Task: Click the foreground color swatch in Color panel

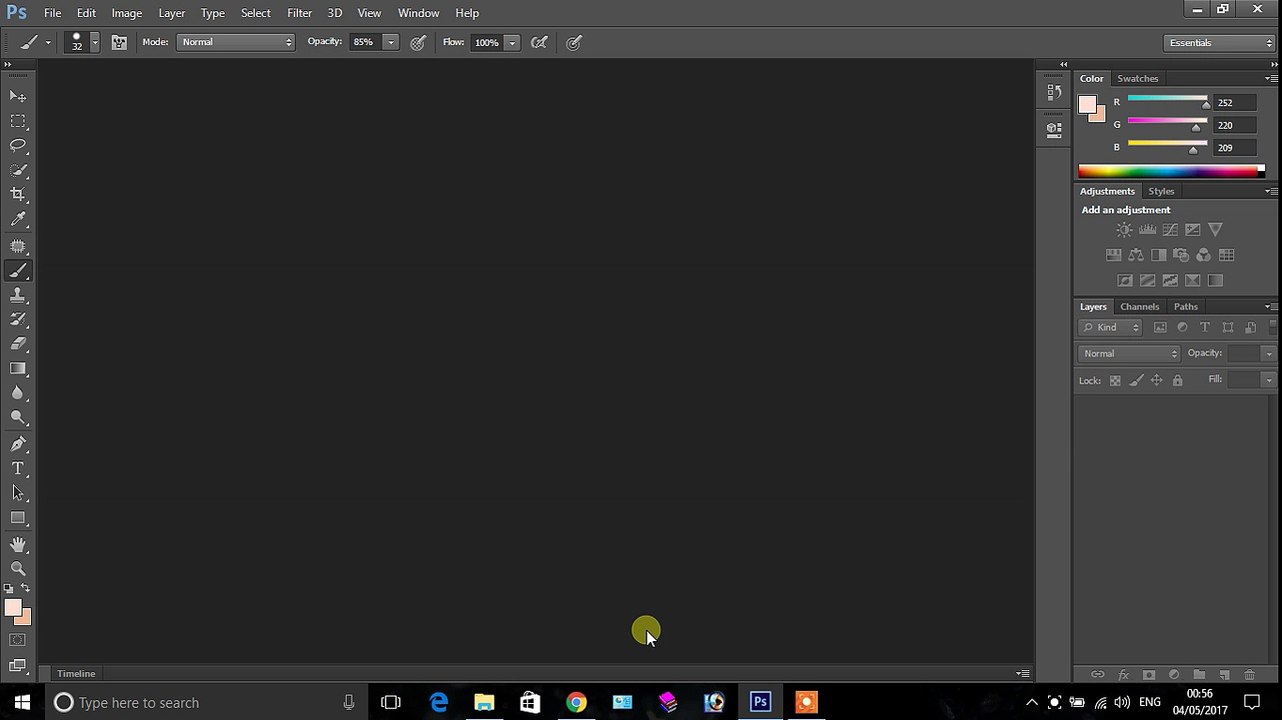Action: [1087, 104]
